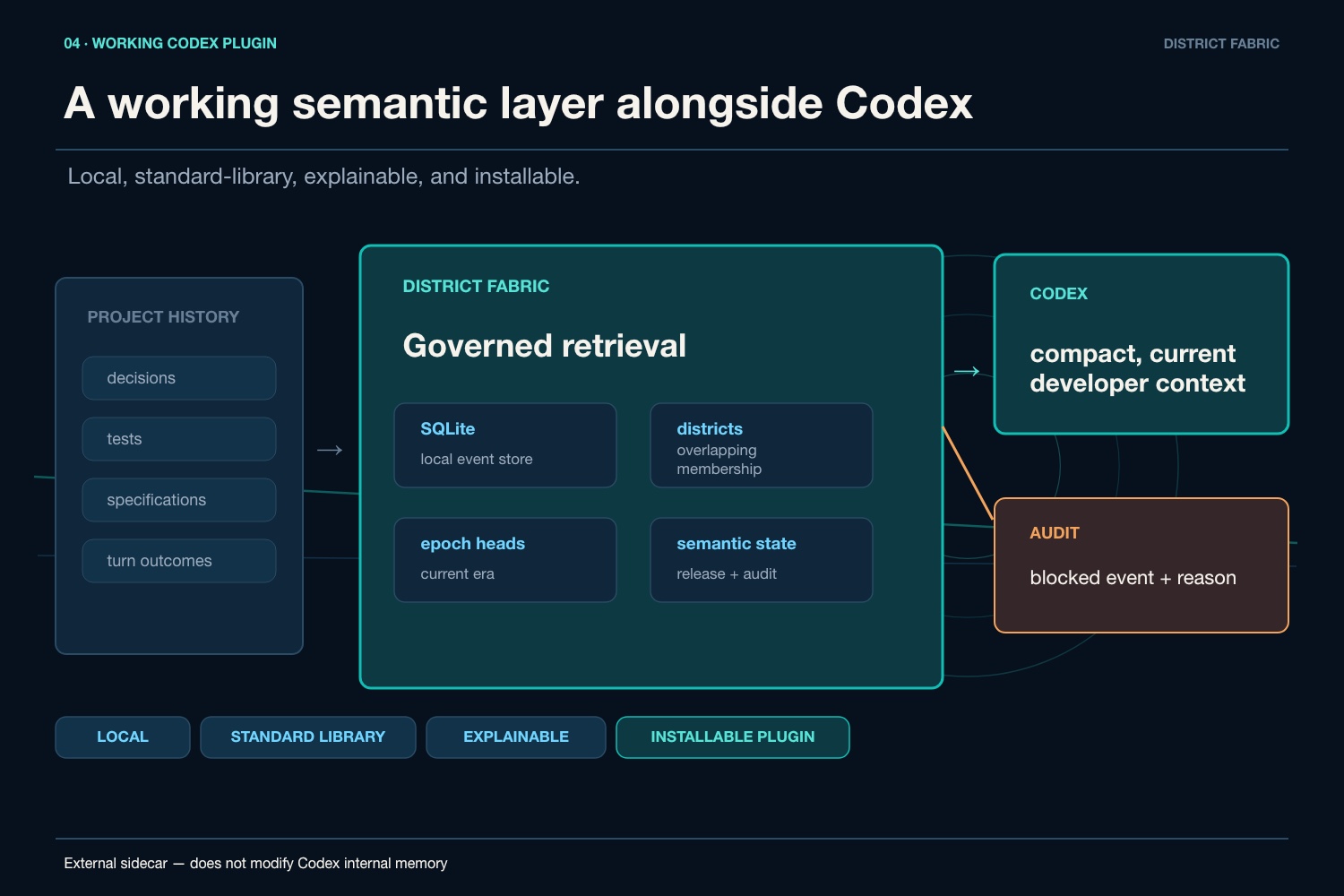The width and height of the screenshot is (1344, 896).
Task: Select the epoch heads current era card
Action: pos(505,560)
